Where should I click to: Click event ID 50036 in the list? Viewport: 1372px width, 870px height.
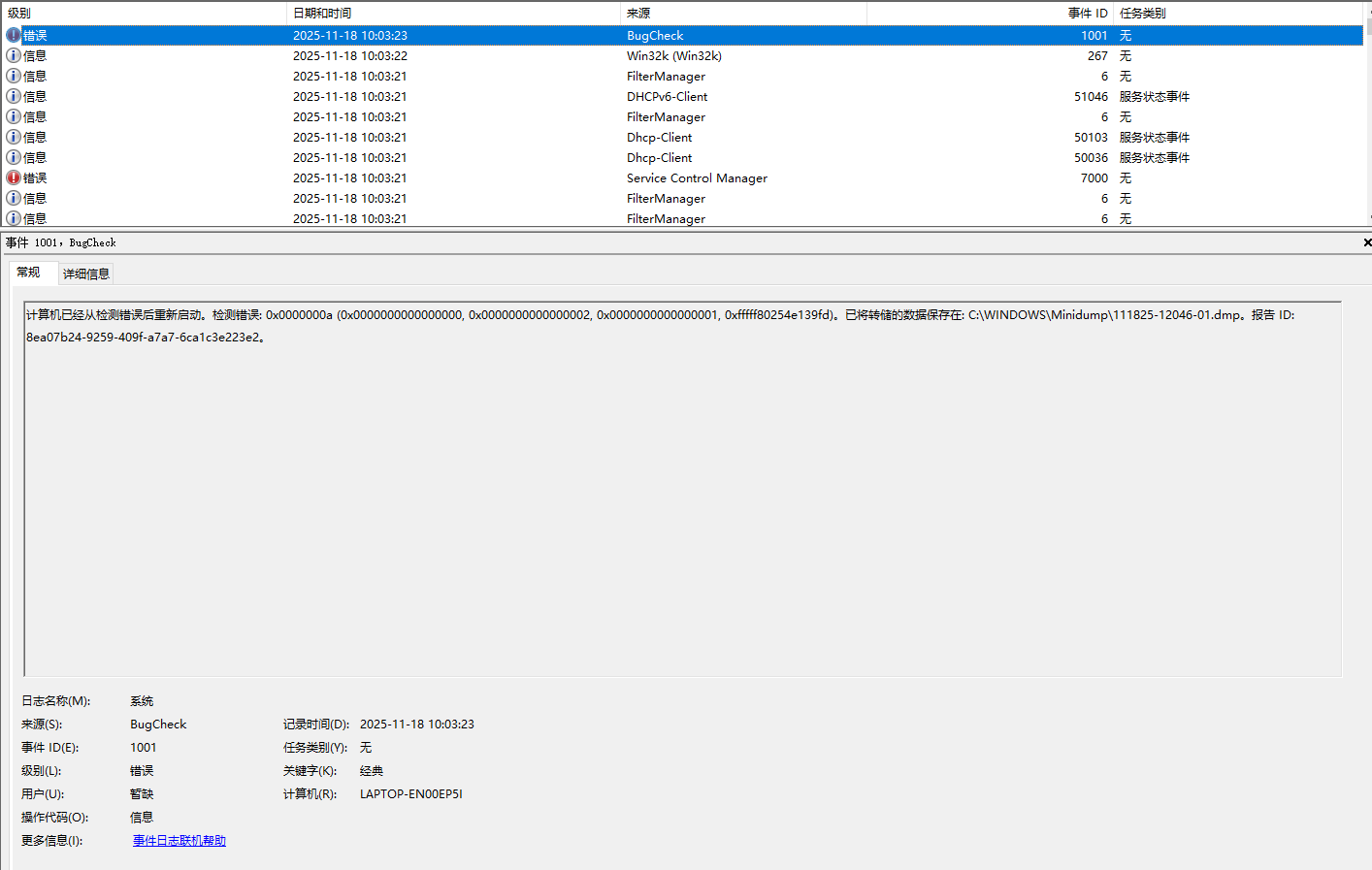coord(1091,157)
